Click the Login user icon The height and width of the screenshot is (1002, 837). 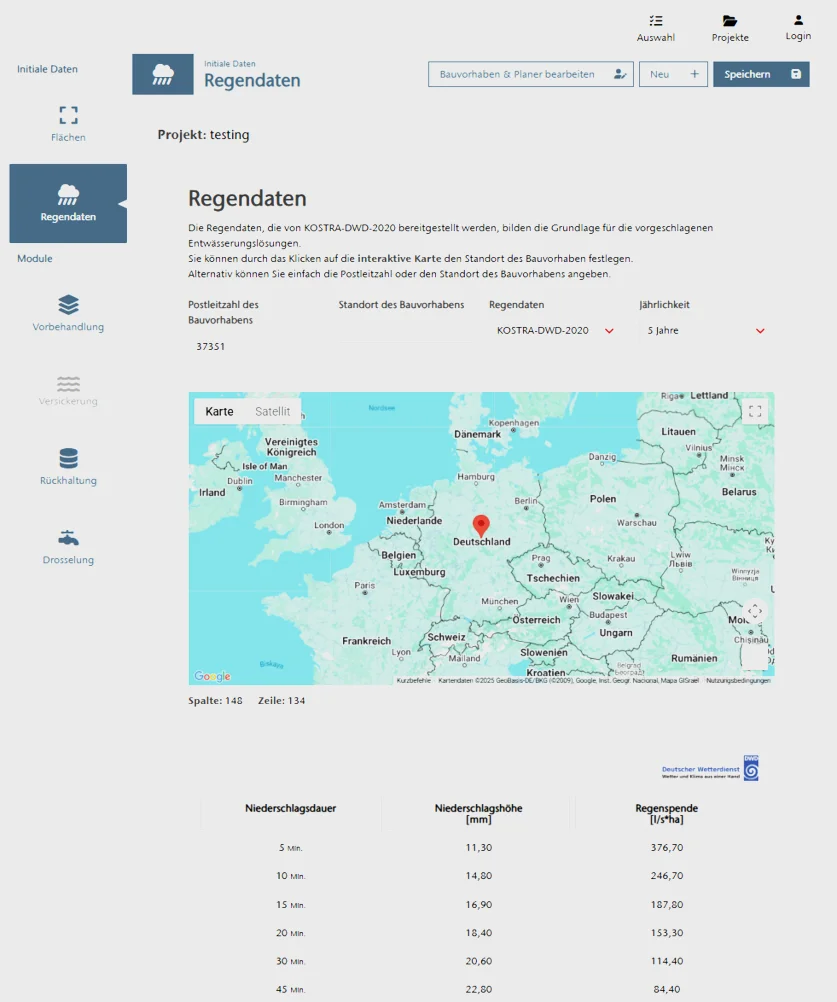(798, 20)
